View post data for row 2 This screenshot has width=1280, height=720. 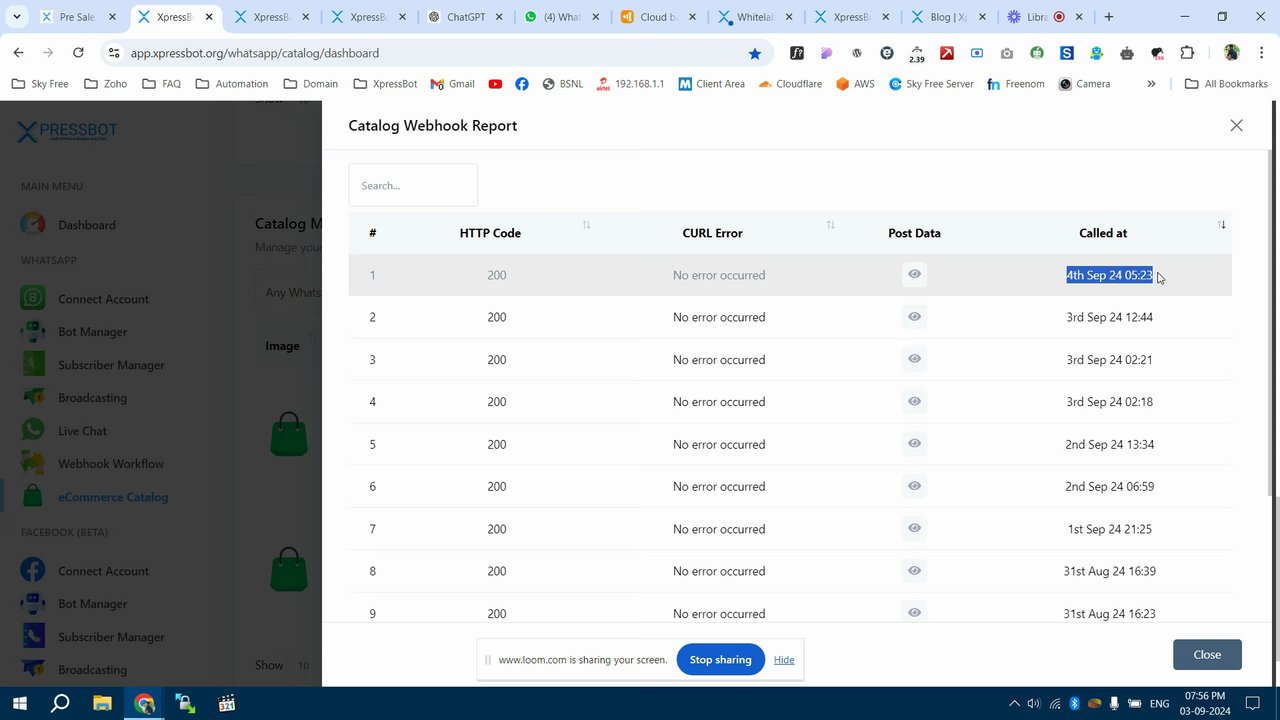[x=914, y=317]
